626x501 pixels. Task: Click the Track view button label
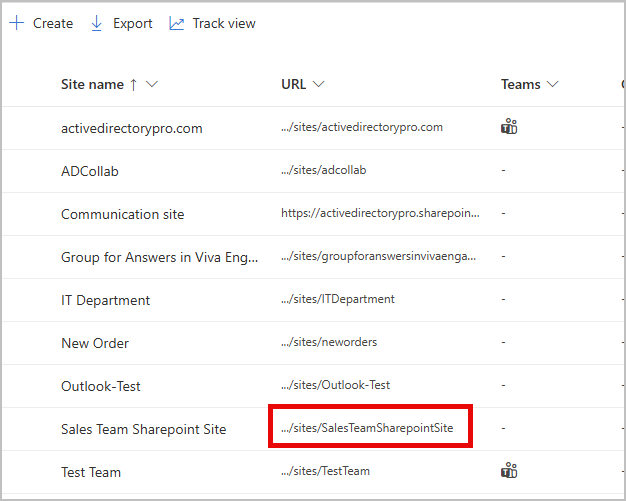click(x=224, y=23)
